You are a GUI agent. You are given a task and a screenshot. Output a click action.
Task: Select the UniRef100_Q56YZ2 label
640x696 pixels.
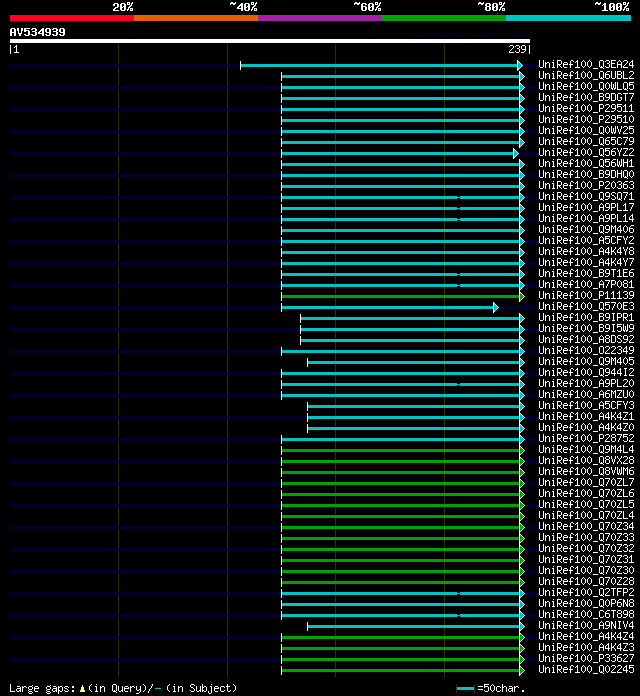586,152
